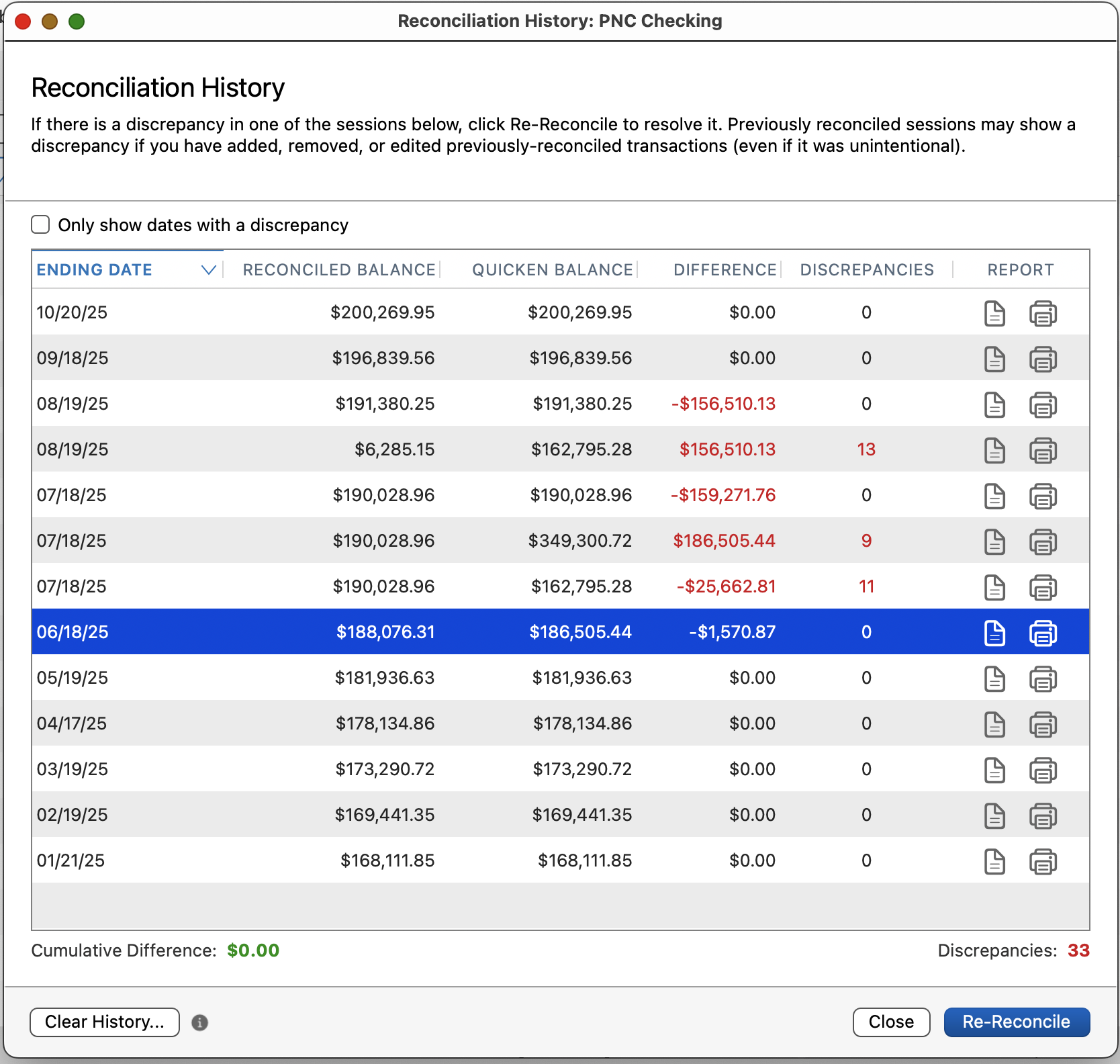Print report for the -$25,662.81 row
This screenshot has height=1064, width=1120.
pos(1043,587)
